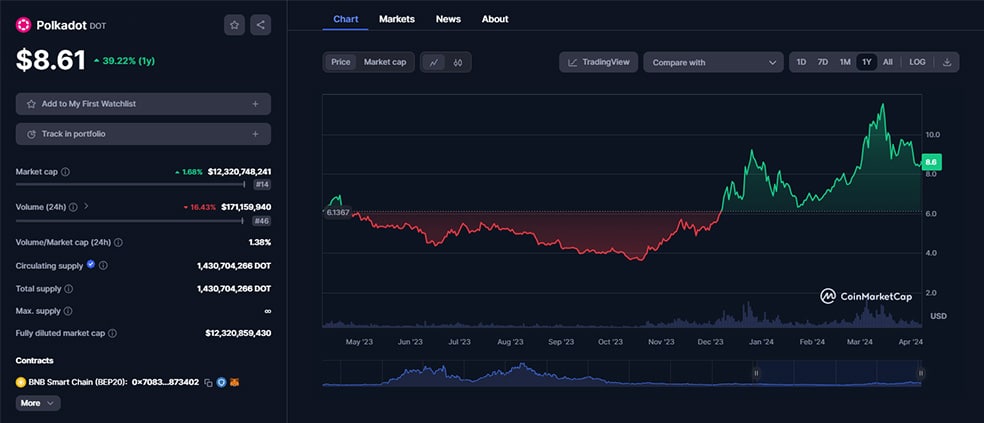
Task: Open the Compare with dropdown
Action: [x=714, y=62]
